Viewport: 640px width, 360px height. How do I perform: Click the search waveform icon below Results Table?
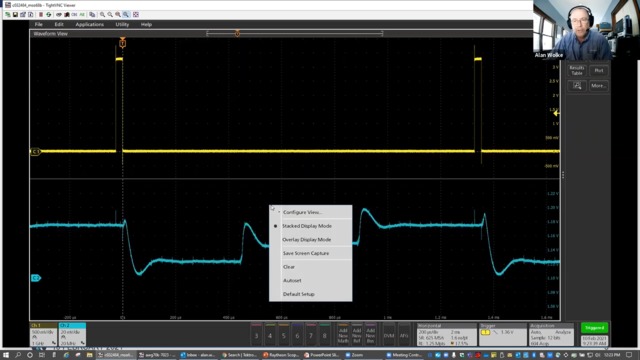tap(577, 86)
